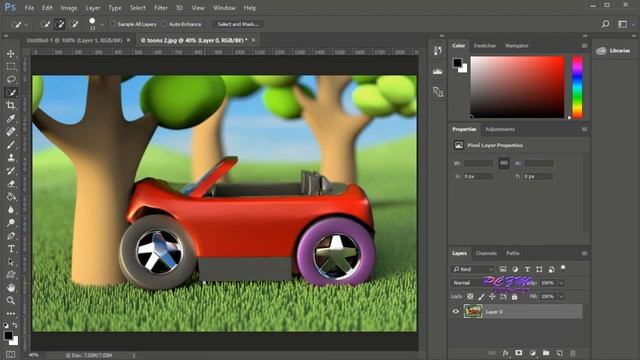Click Add to Selection mode in options bar
640x360 pixels.
tap(60, 24)
